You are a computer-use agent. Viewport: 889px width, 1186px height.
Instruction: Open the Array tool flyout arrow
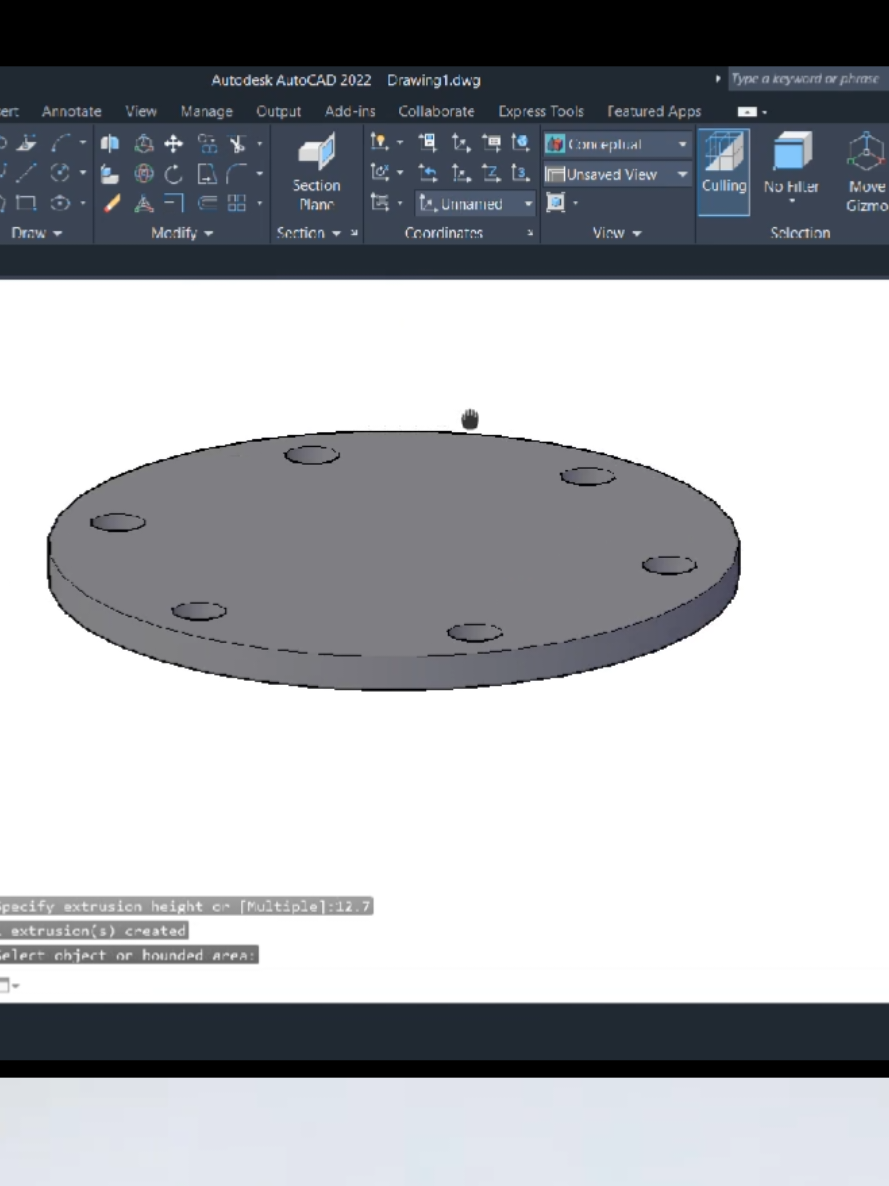point(260,203)
